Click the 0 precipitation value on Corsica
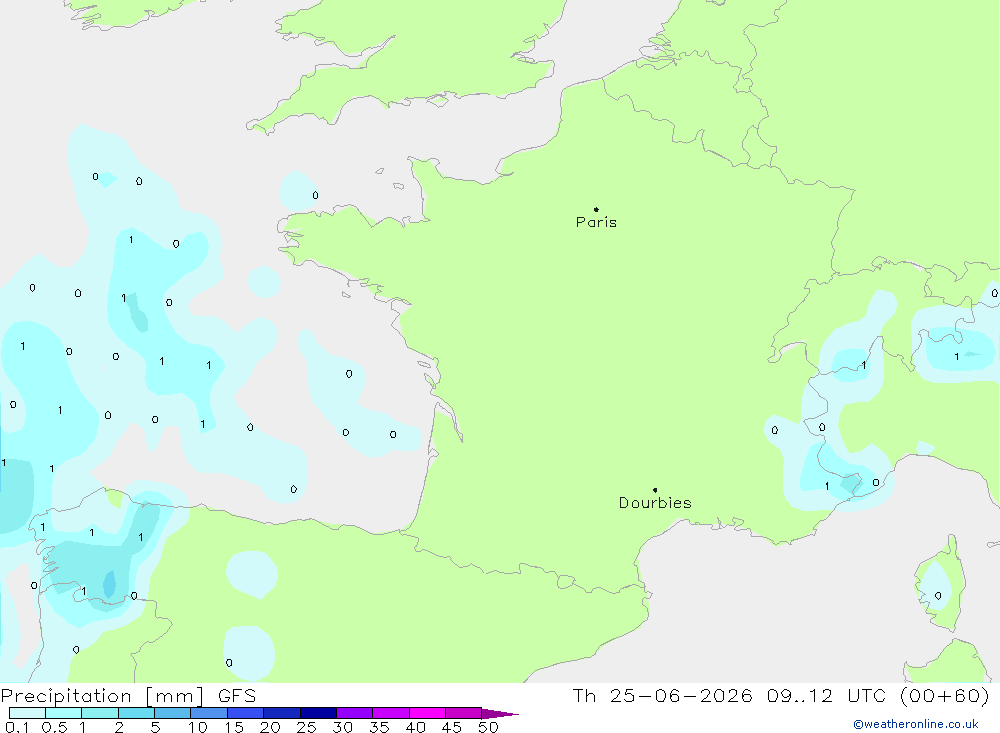The height and width of the screenshot is (733, 1000). click(x=938, y=596)
